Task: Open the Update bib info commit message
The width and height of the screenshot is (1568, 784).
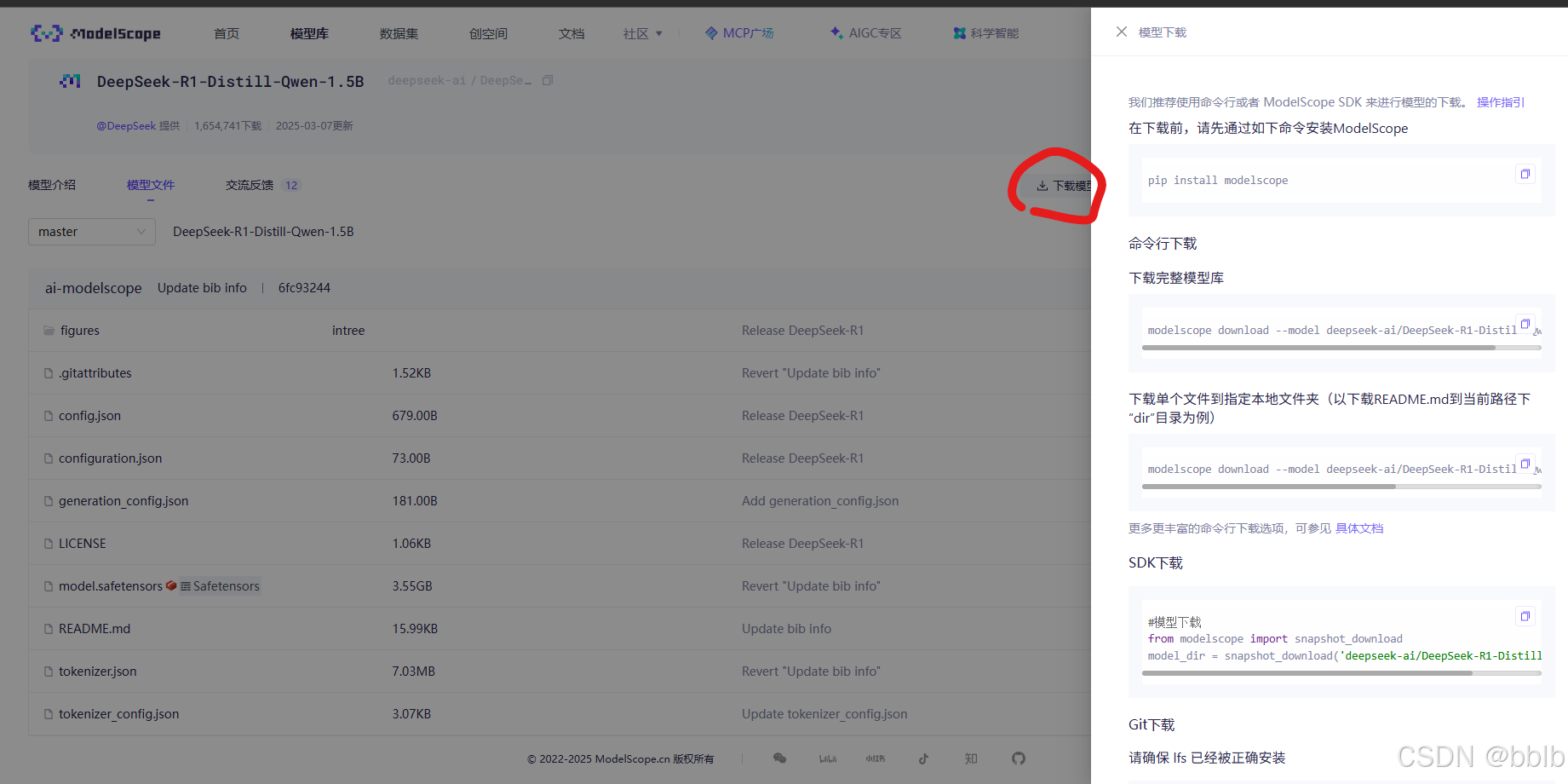Action: (202, 288)
